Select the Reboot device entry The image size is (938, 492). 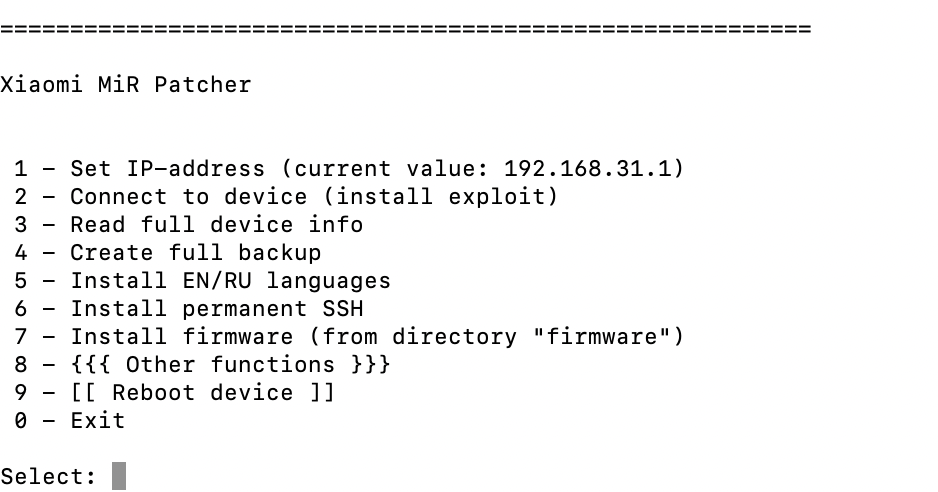tap(202, 393)
